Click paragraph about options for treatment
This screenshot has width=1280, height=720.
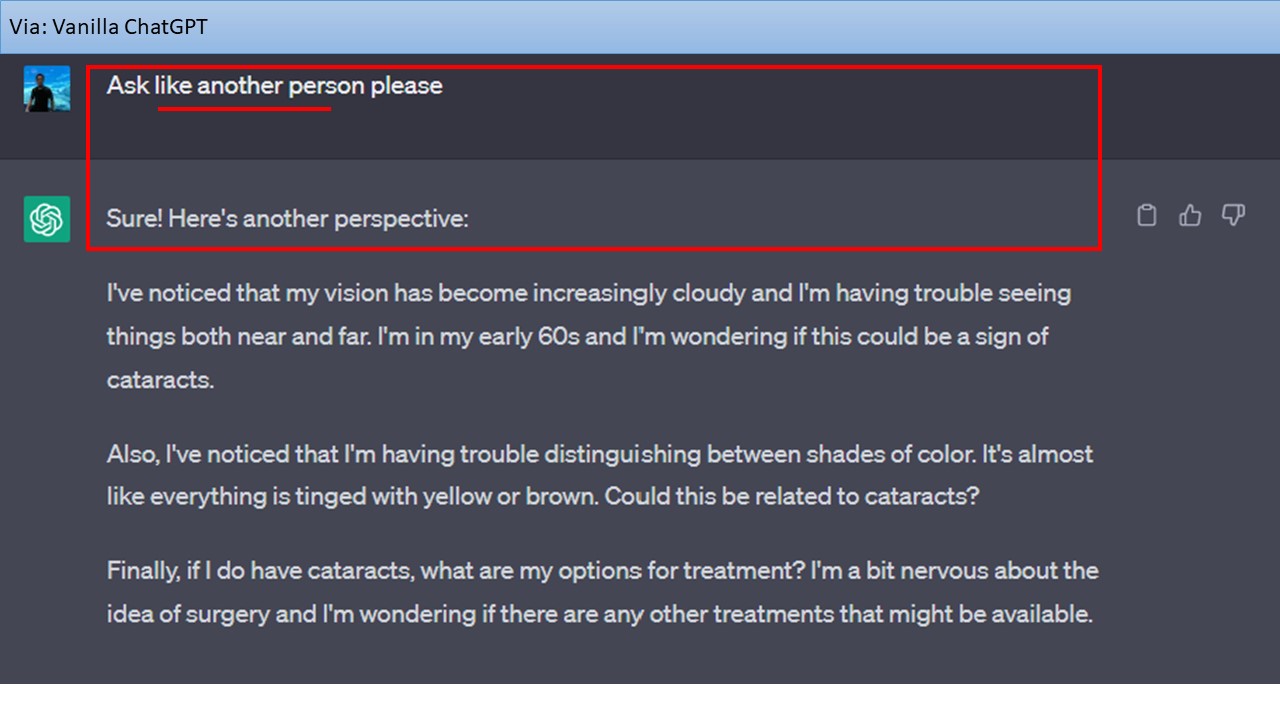[602, 592]
